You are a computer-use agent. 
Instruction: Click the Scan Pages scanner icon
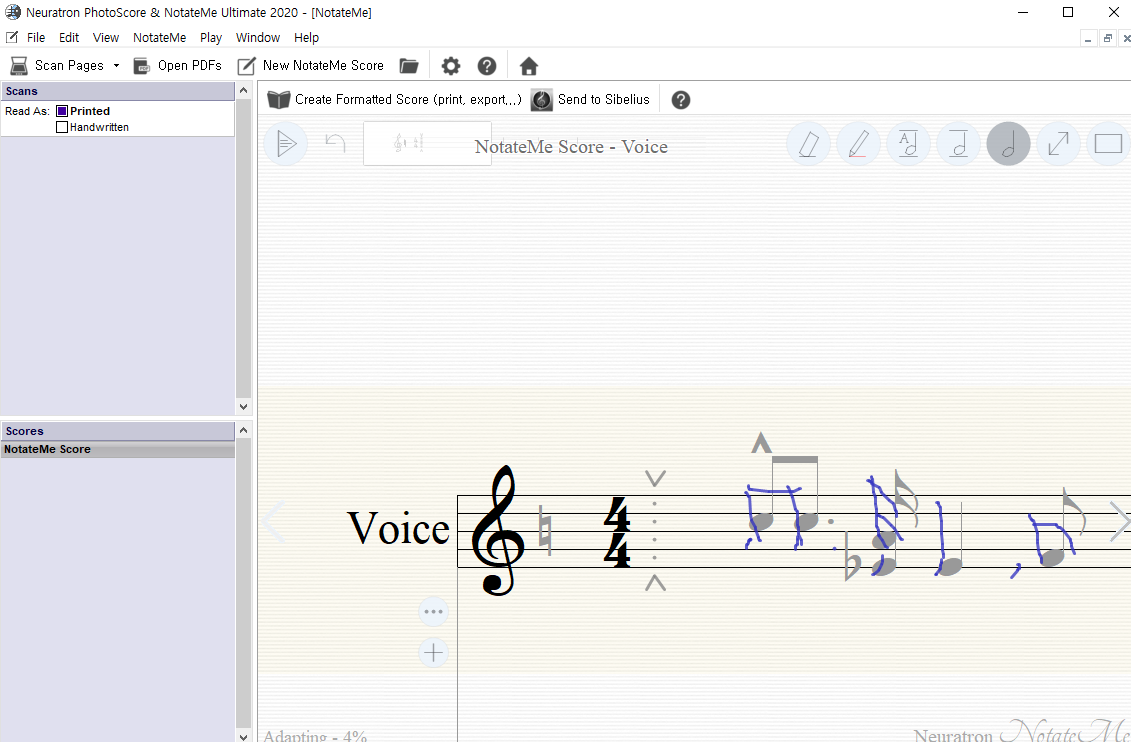[19, 66]
